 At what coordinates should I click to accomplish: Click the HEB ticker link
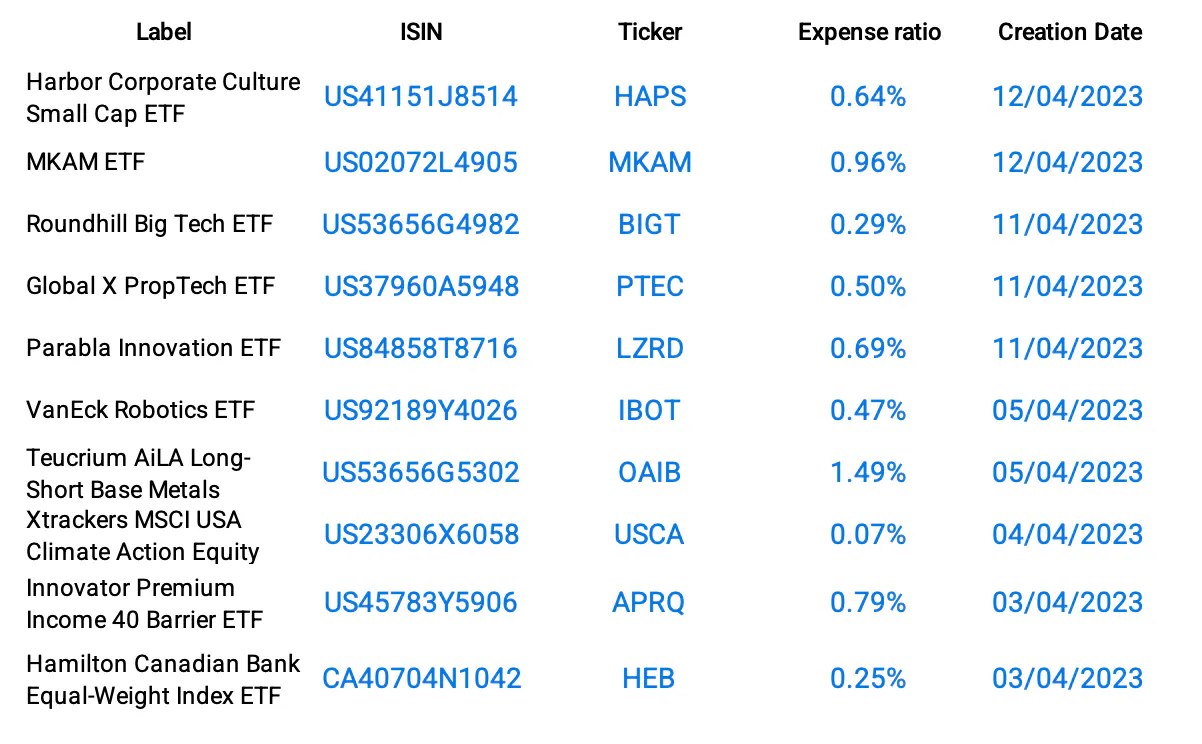pyautogui.click(x=649, y=678)
